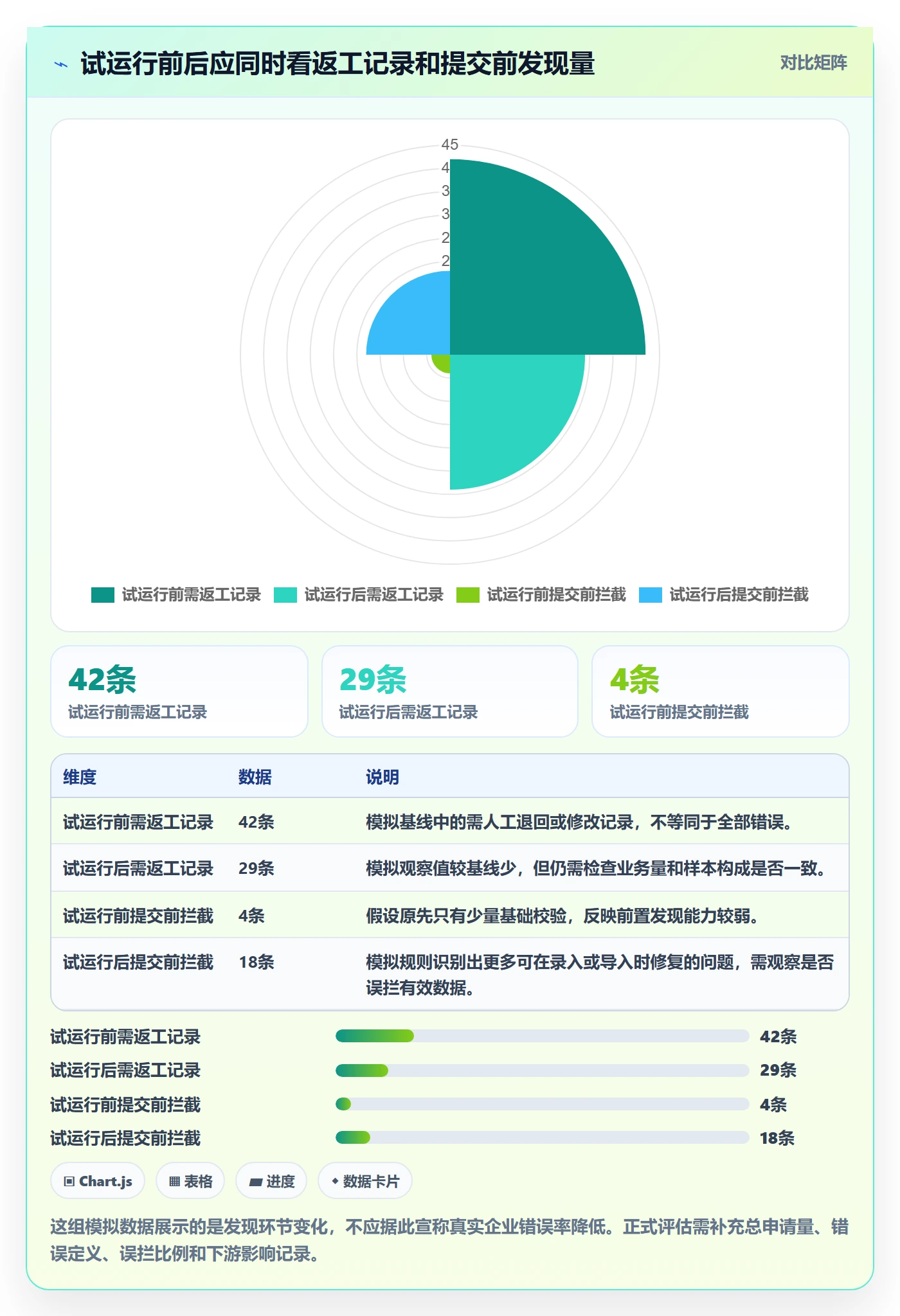Screen dimensions: 900x1316
Task: Click the 18条 value in the table
Action: tap(256, 962)
